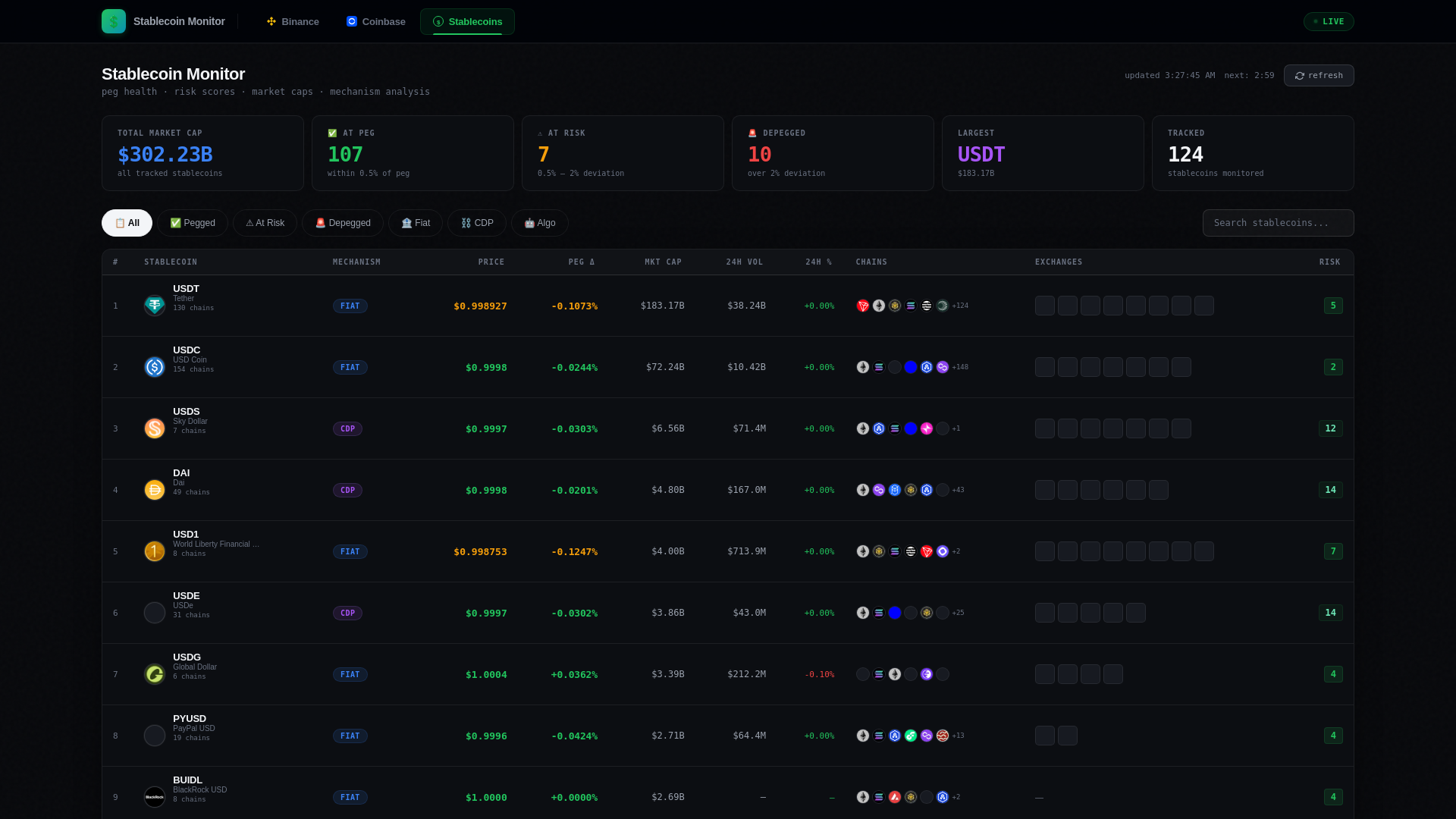
Task: Select the Stablecoins tab
Action: pyautogui.click(x=467, y=21)
